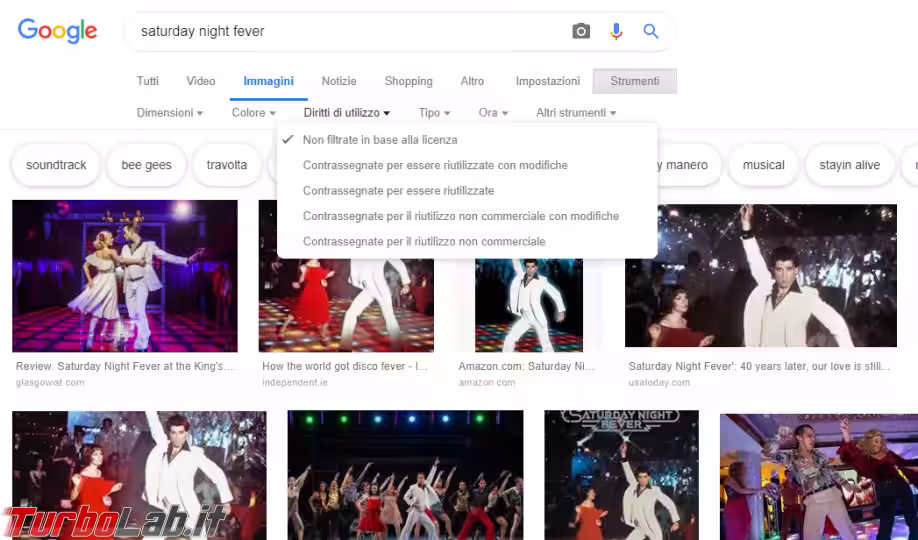The image size is (918, 540).
Task: Click the stayin alive suggestion chip
Action: point(850,165)
